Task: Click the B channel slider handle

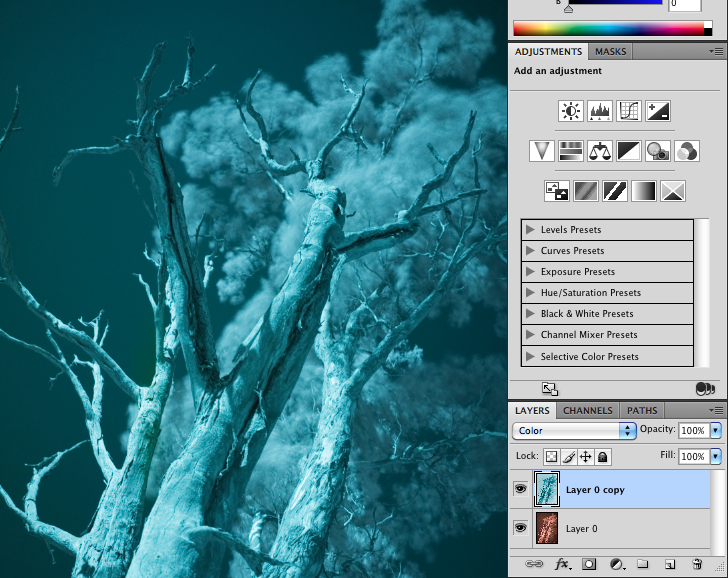Action: click(568, 8)
